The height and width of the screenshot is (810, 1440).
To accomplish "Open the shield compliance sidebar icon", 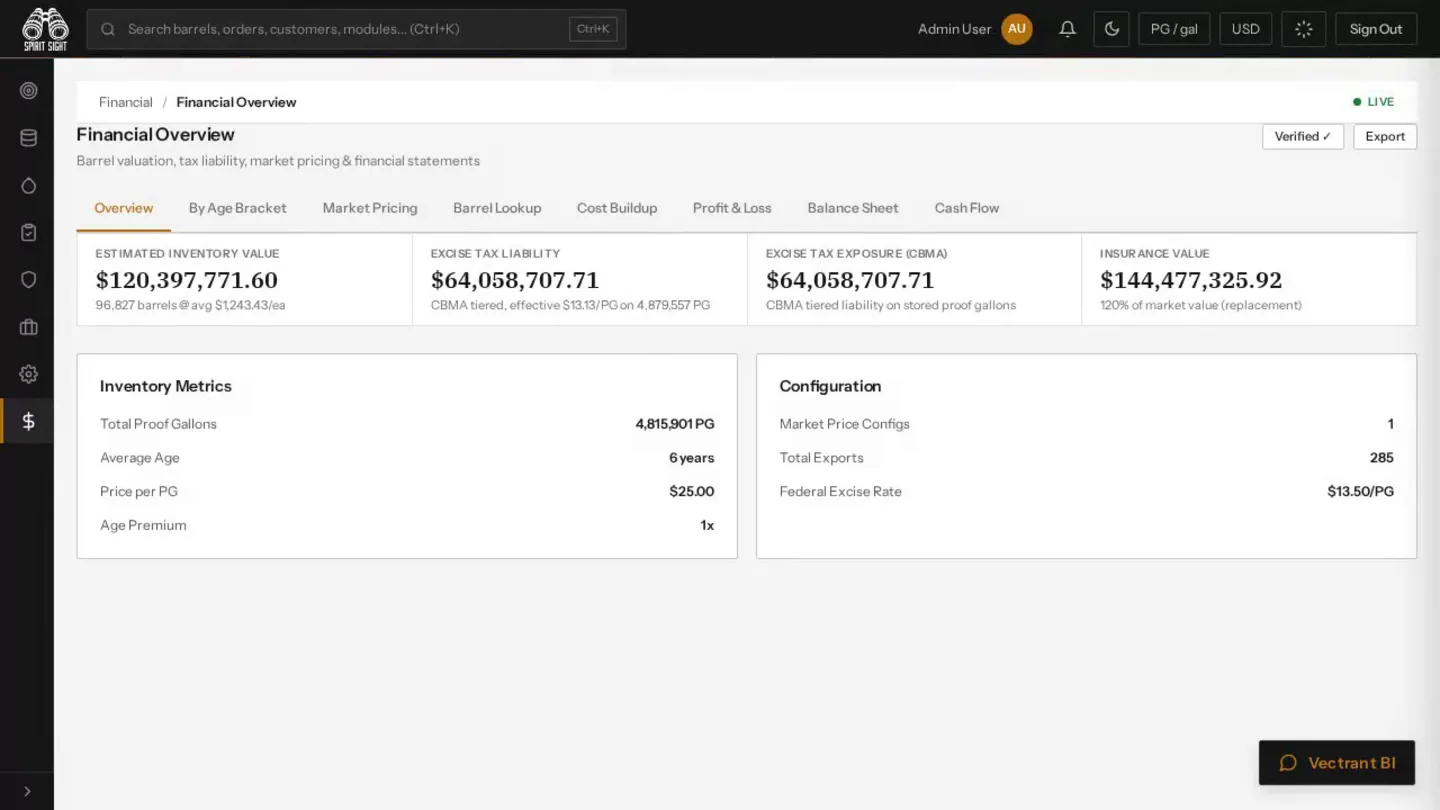I will [x=28, y=279].
